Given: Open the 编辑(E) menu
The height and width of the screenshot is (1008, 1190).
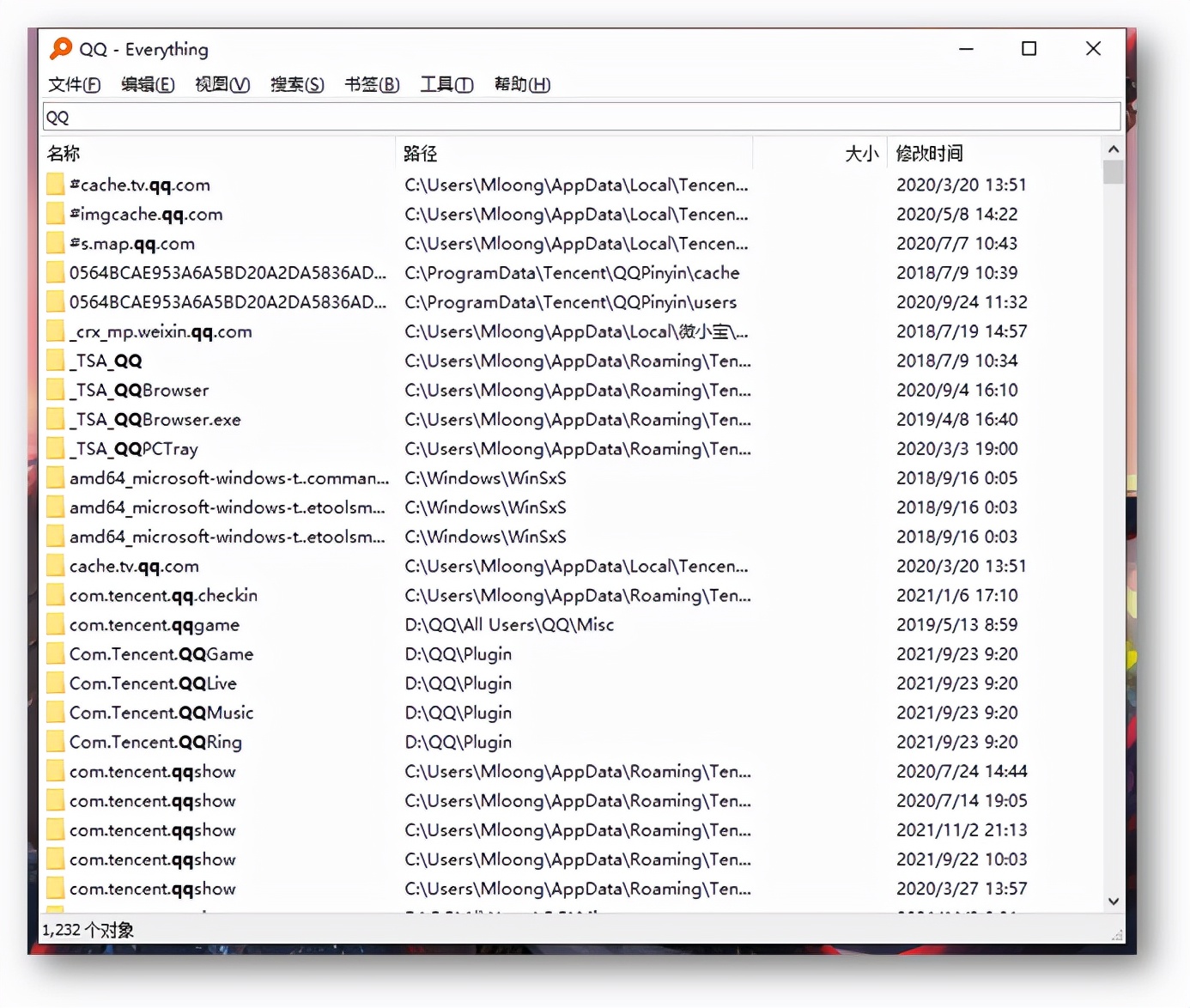Looking at the screenshot, I should [148, 84].
